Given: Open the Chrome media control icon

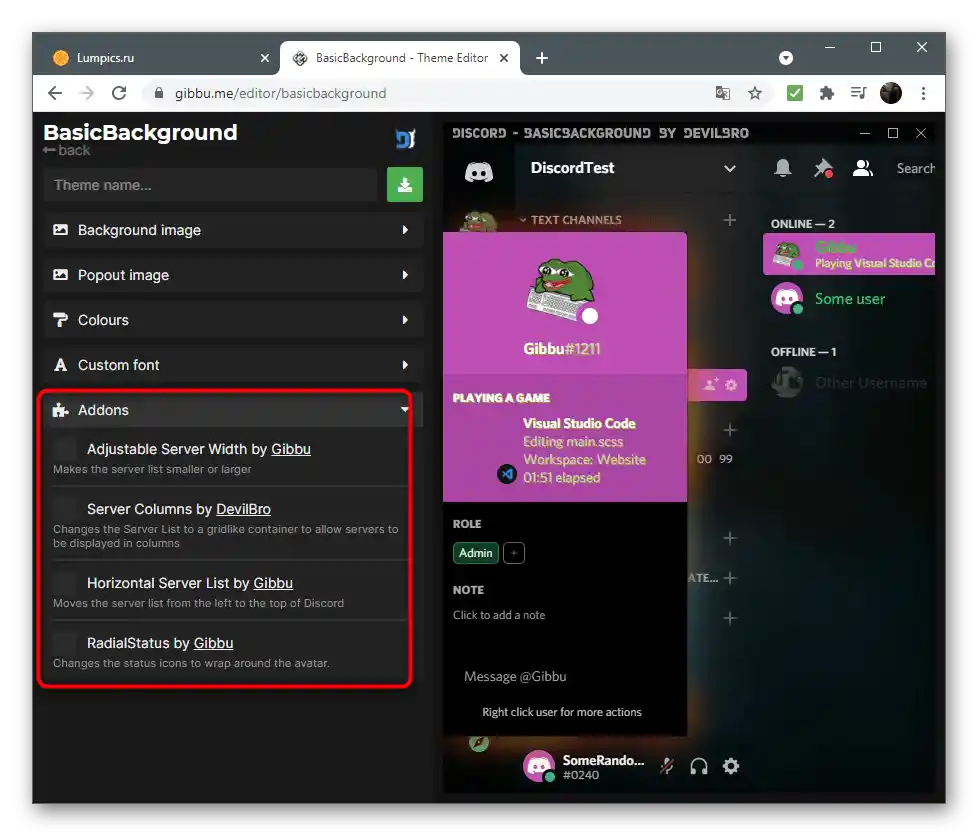Looking at the screenshot, I should (x=858, y=93).
